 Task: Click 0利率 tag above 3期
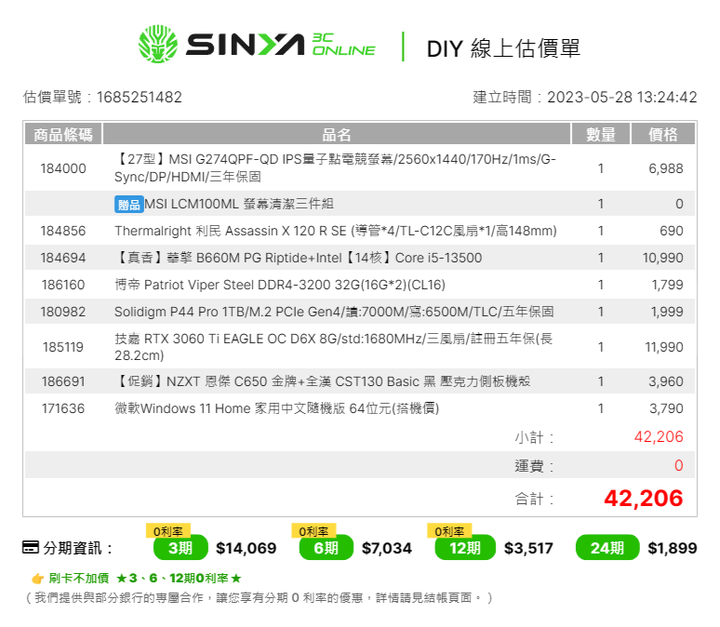[x=168, y=531]
